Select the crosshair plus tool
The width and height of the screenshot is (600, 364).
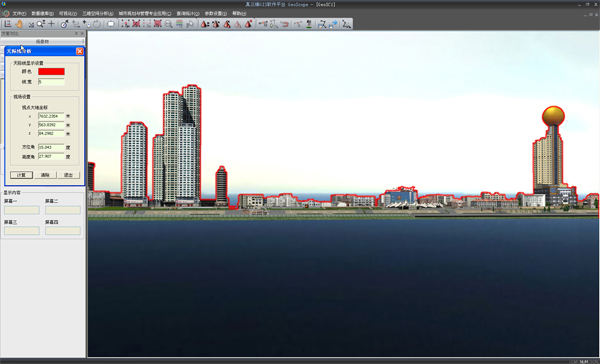(x=51, y=24)
